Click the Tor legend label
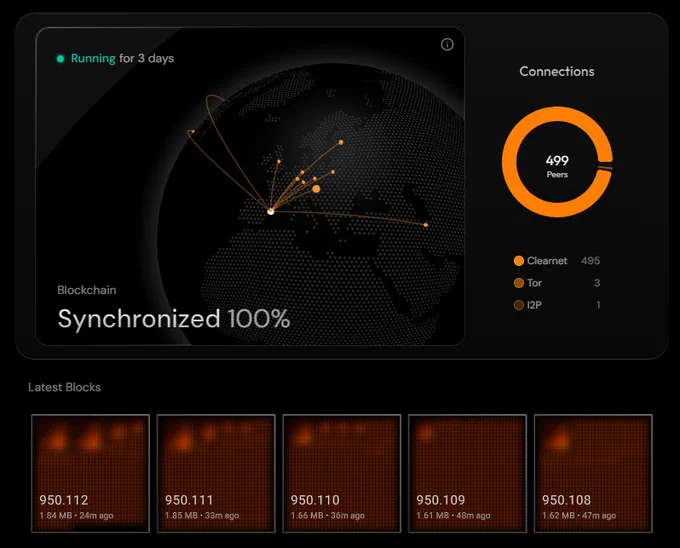The image size is (680, 548). coord(534,283)
